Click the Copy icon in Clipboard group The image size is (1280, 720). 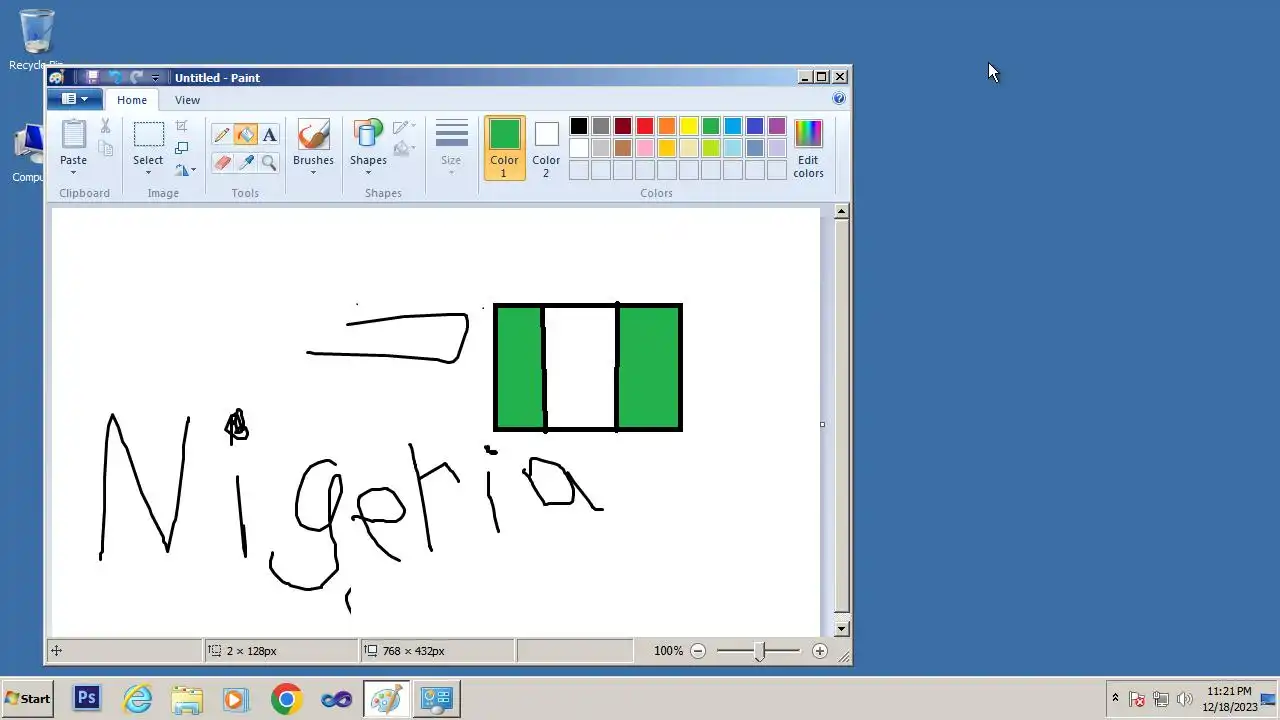(x=105, y=149)
